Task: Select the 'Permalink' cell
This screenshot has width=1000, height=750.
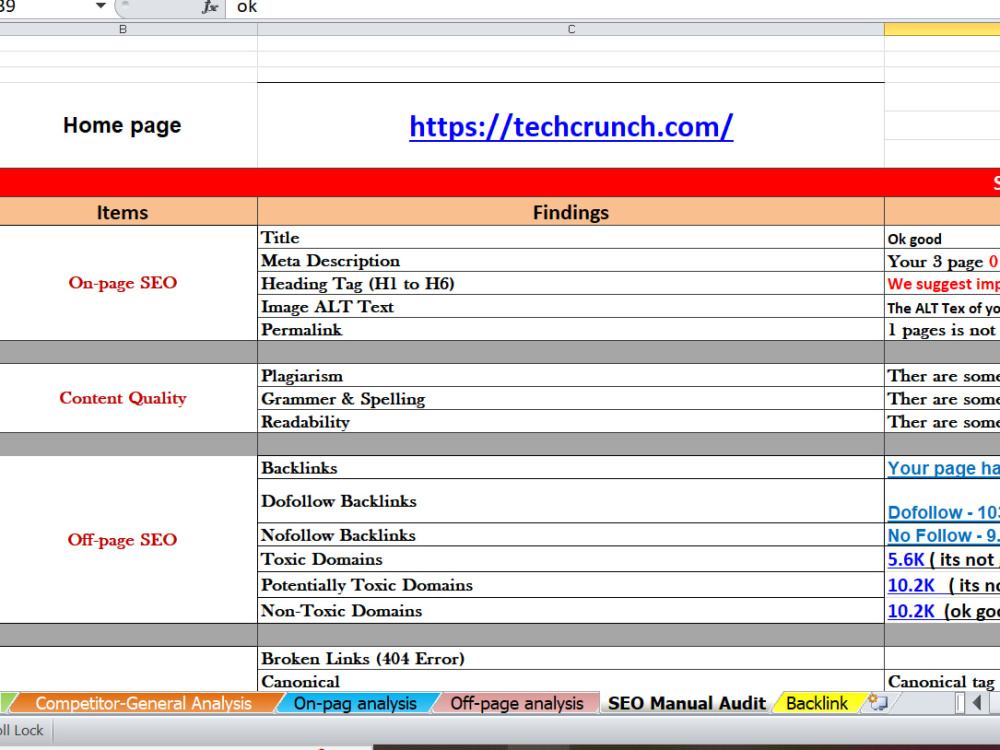Action: point(571,329)
